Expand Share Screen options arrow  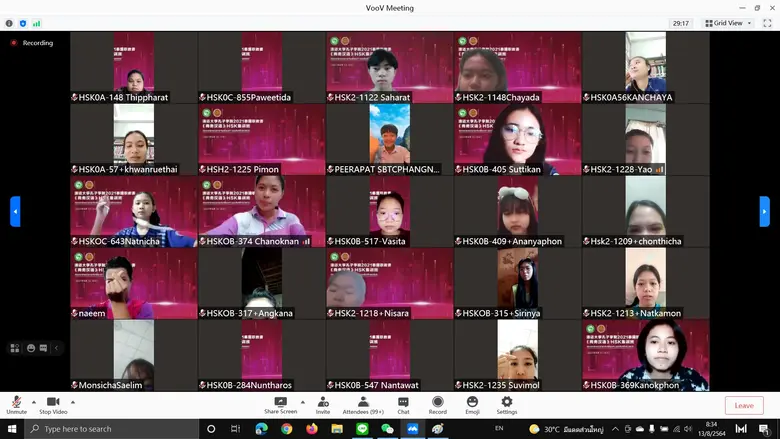[x=300, y=402]
